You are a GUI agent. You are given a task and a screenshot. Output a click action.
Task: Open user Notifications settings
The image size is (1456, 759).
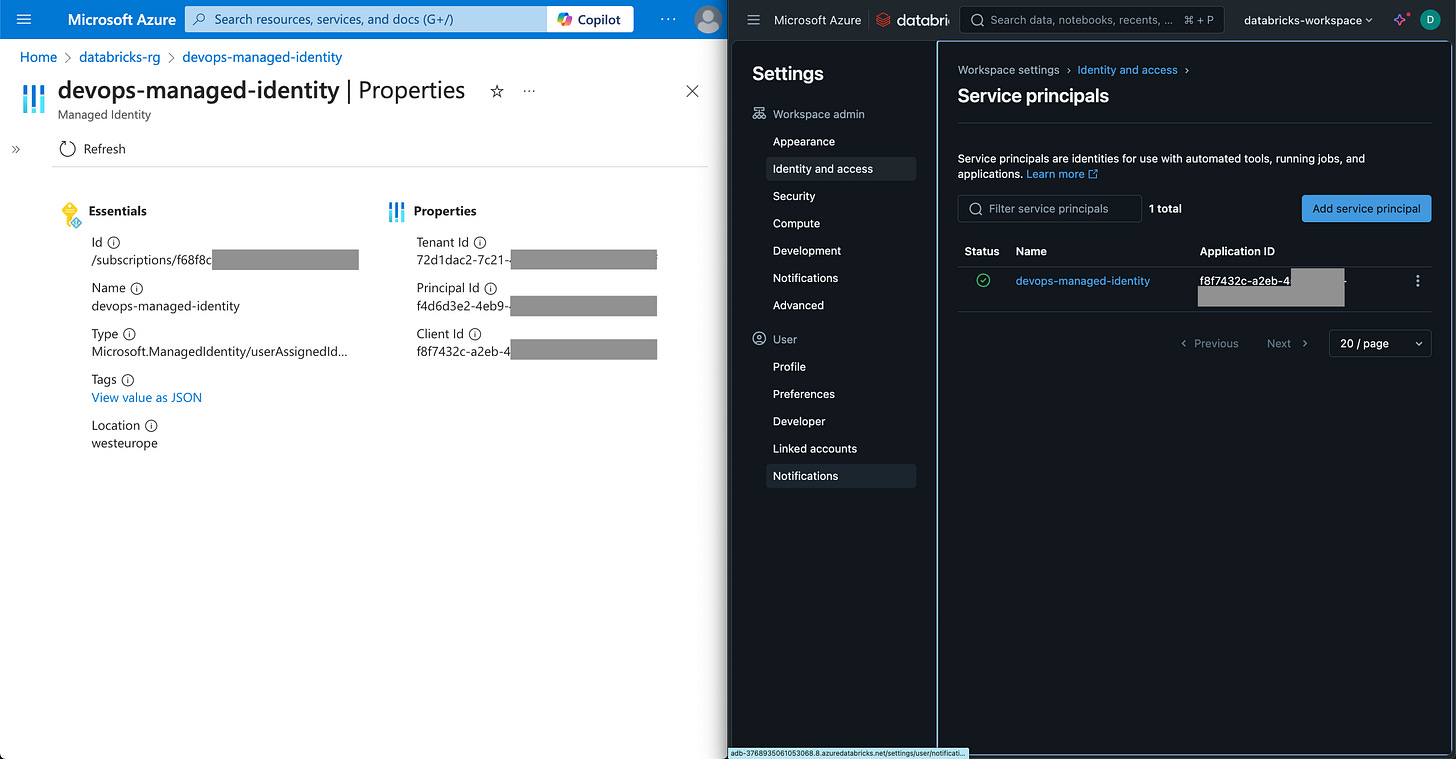[841, 476]
